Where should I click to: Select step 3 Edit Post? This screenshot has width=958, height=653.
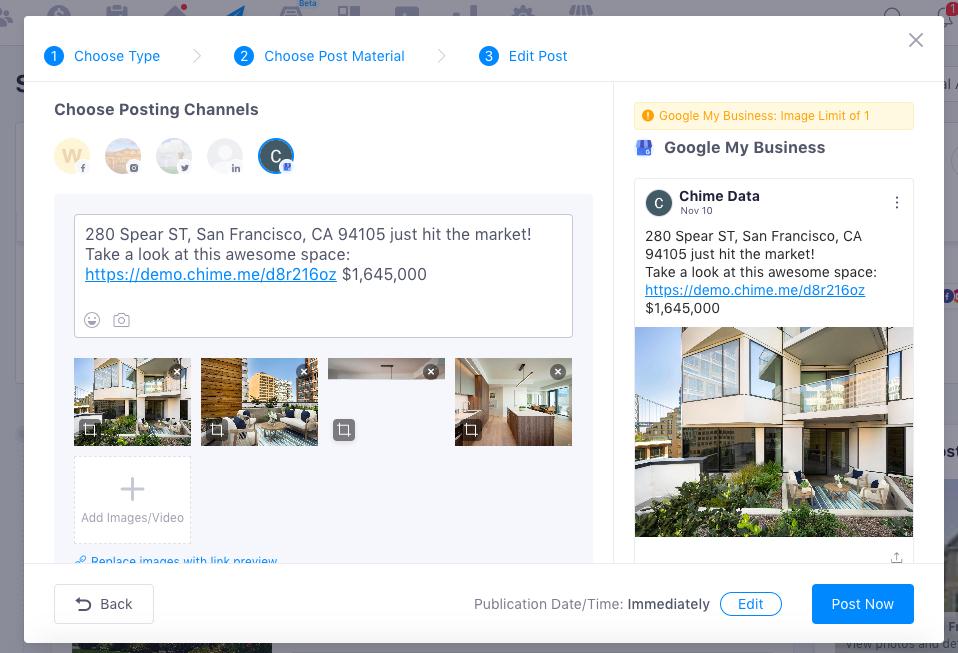tap(523, 56)
